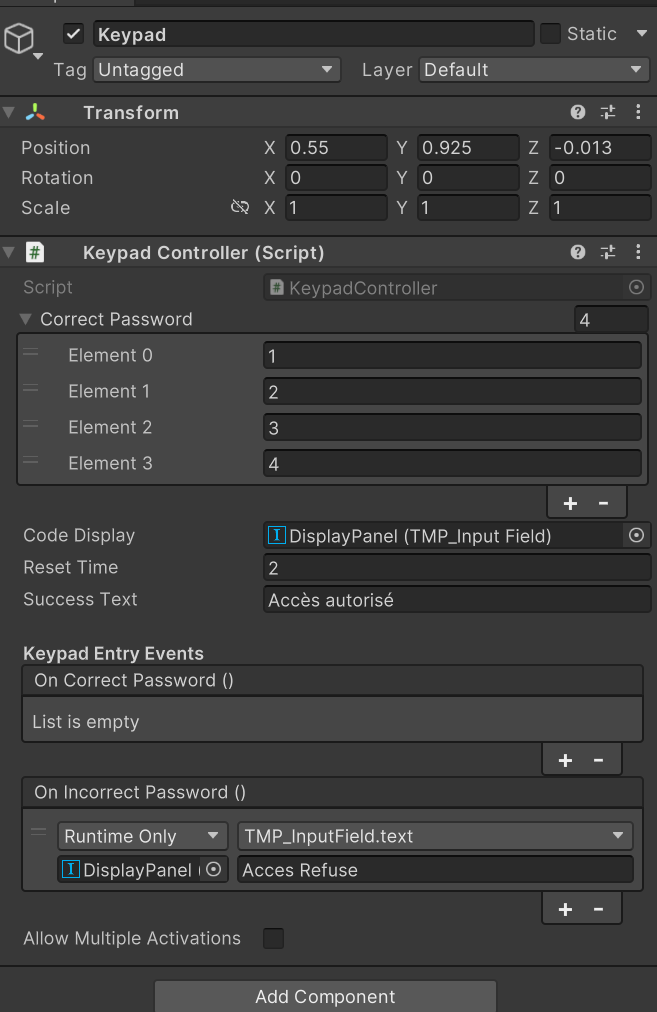Open the Layer dropdown showing Default
657x1012 pixels.
click(x=534, y=70)
